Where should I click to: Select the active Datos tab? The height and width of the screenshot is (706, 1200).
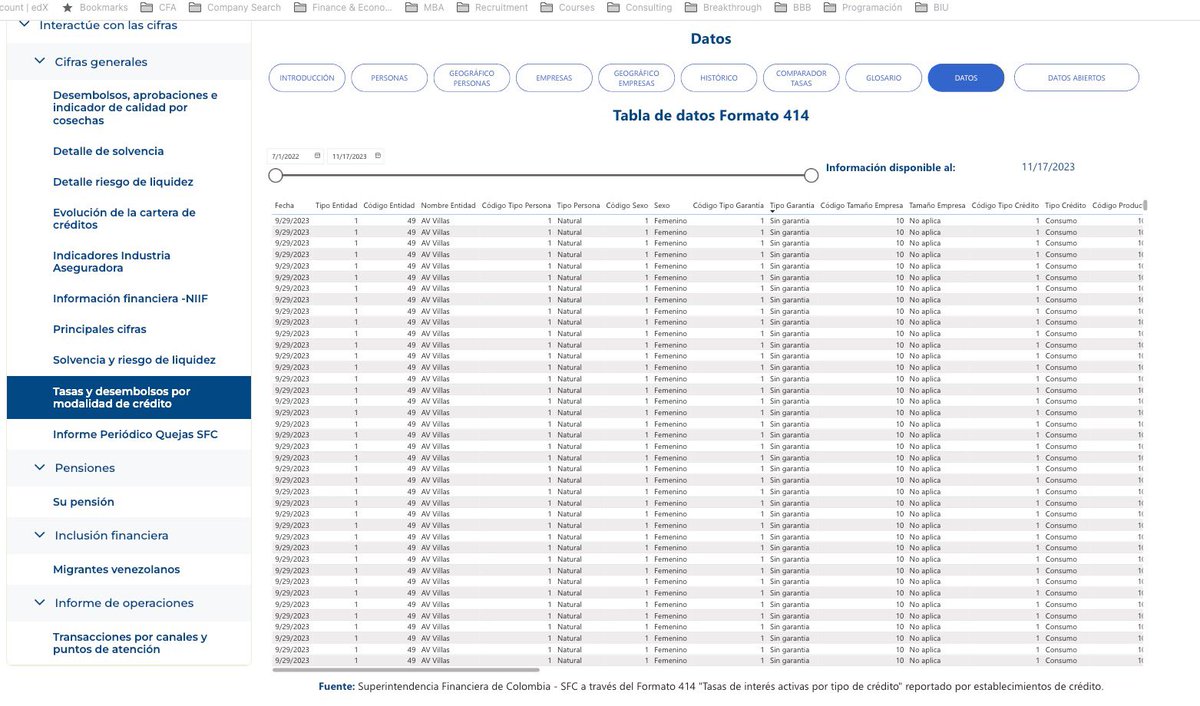point(966,78)
